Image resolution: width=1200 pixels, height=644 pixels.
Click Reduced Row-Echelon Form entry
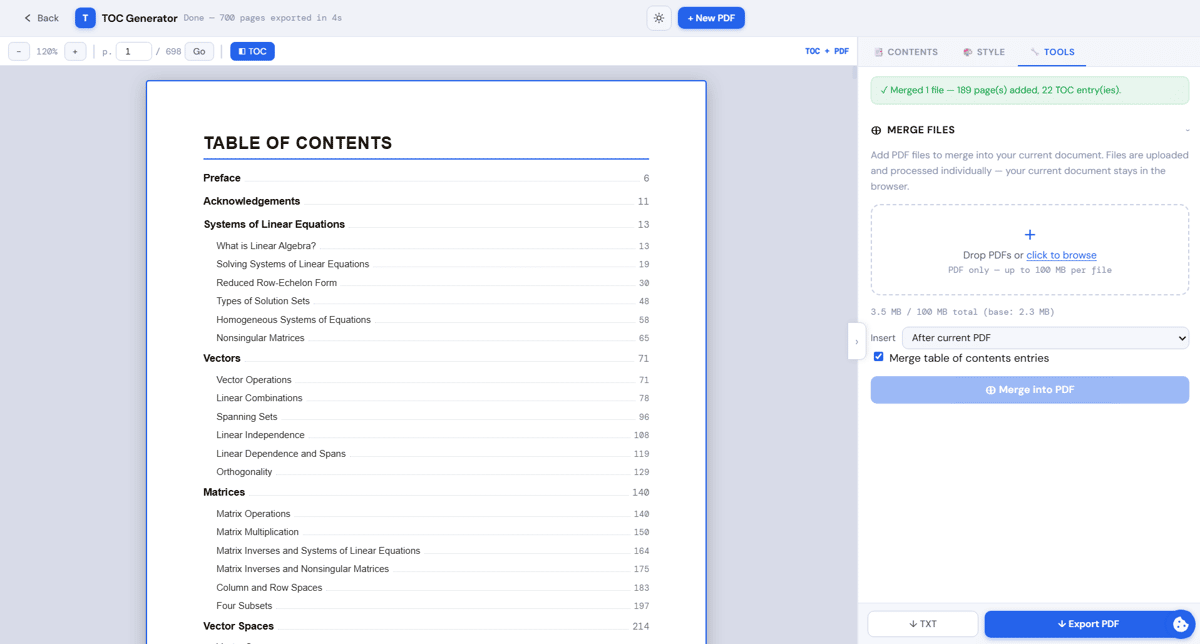click(x=433, y=283)
